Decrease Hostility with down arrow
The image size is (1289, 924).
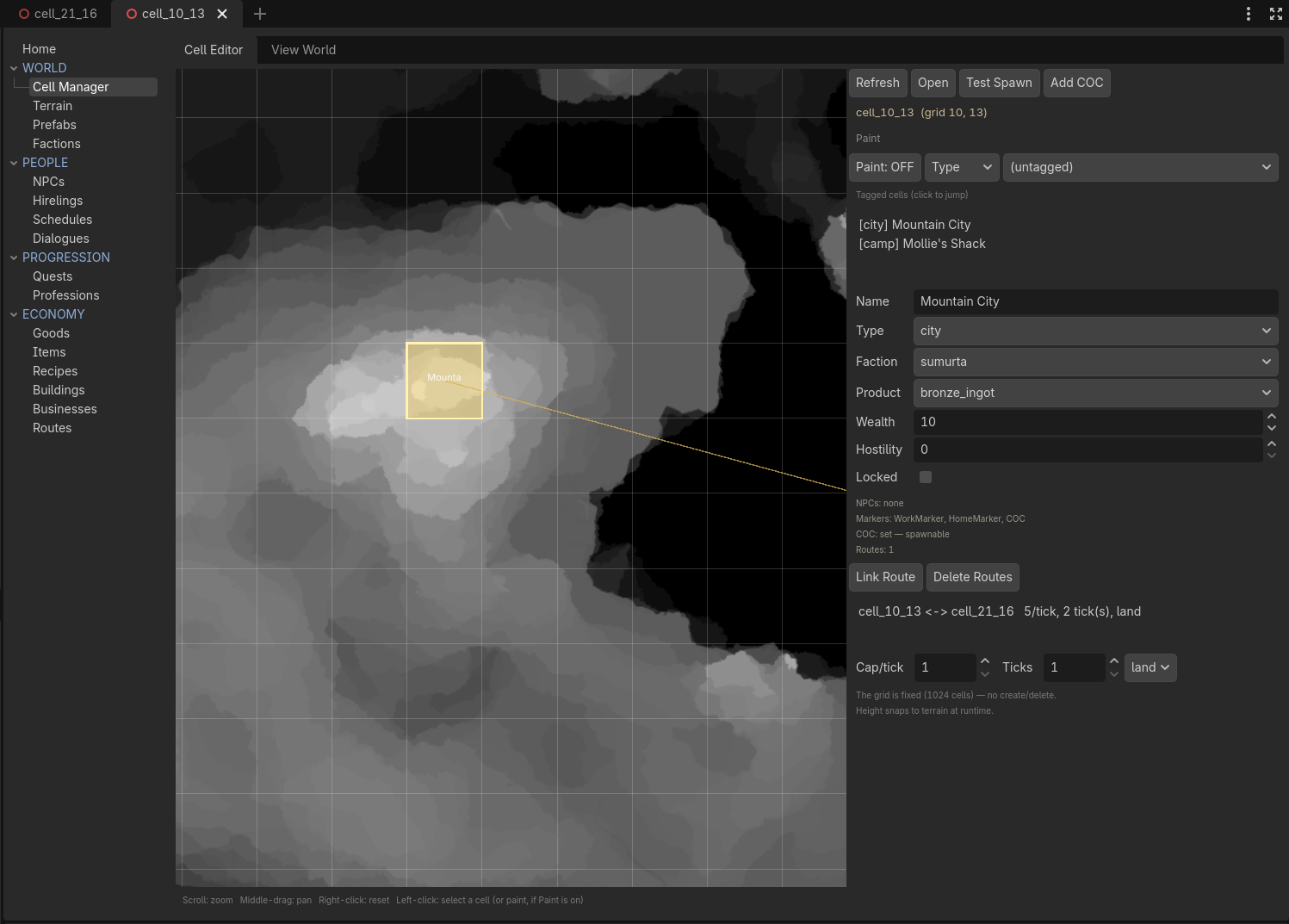1272,456
